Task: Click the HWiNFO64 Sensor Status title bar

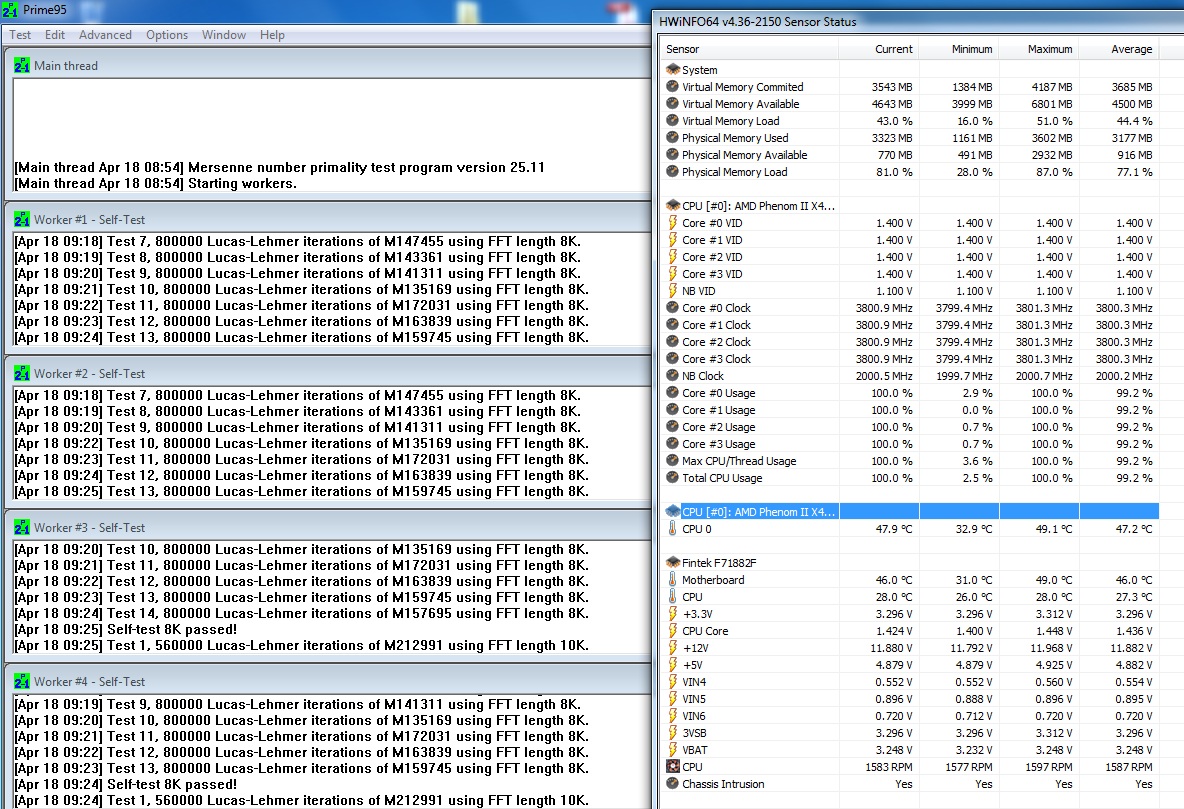Action: 917,21
